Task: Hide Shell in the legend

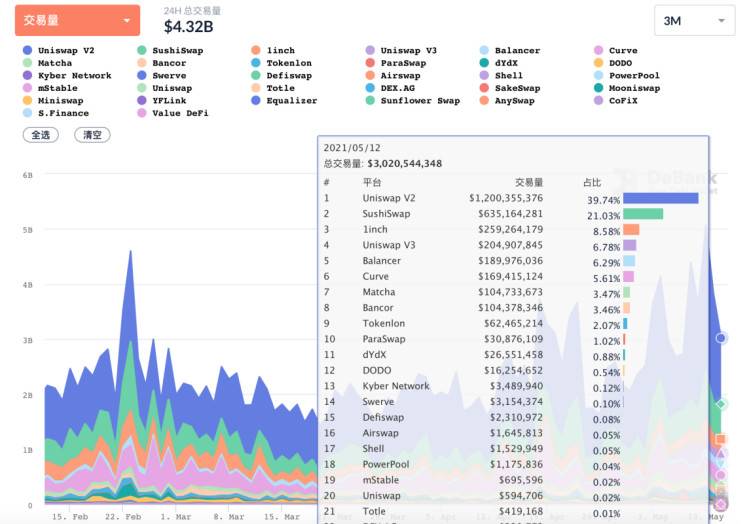Action: [x=501, y=75]
